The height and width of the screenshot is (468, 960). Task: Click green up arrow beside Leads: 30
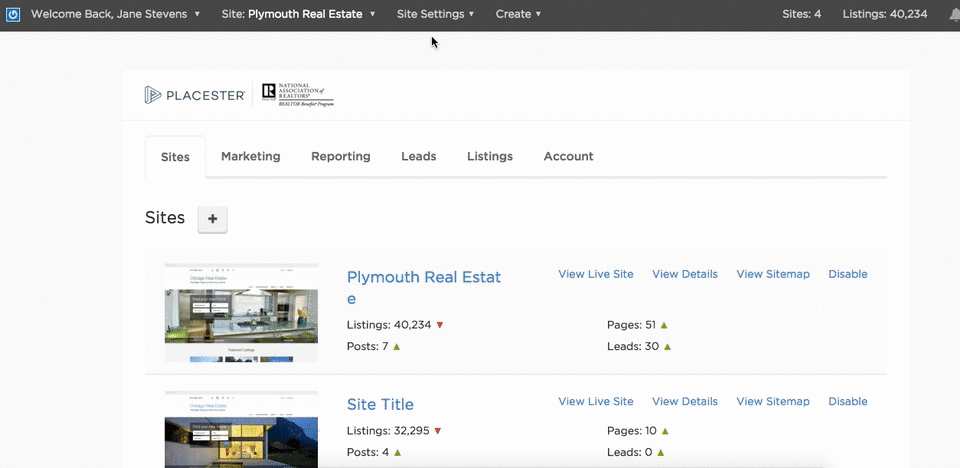point(667,347)
